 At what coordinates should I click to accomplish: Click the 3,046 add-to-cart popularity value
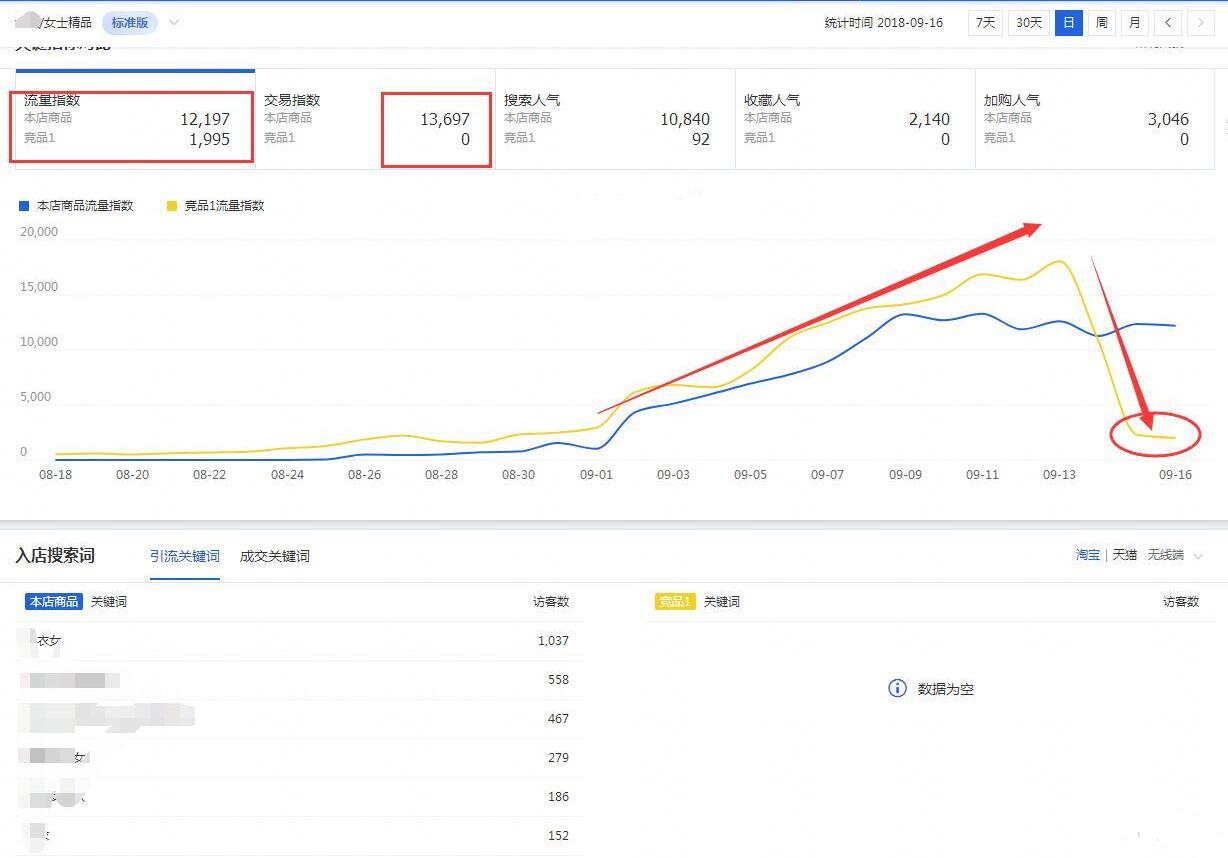(x=1168, y=119)
